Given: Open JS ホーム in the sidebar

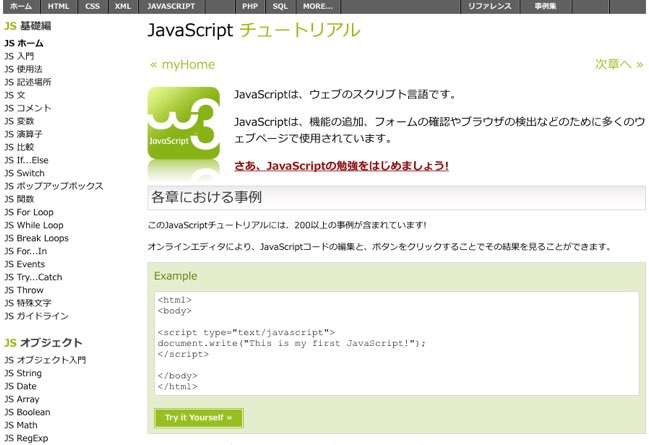Looking at the screenshot, I should click(24, 43).
